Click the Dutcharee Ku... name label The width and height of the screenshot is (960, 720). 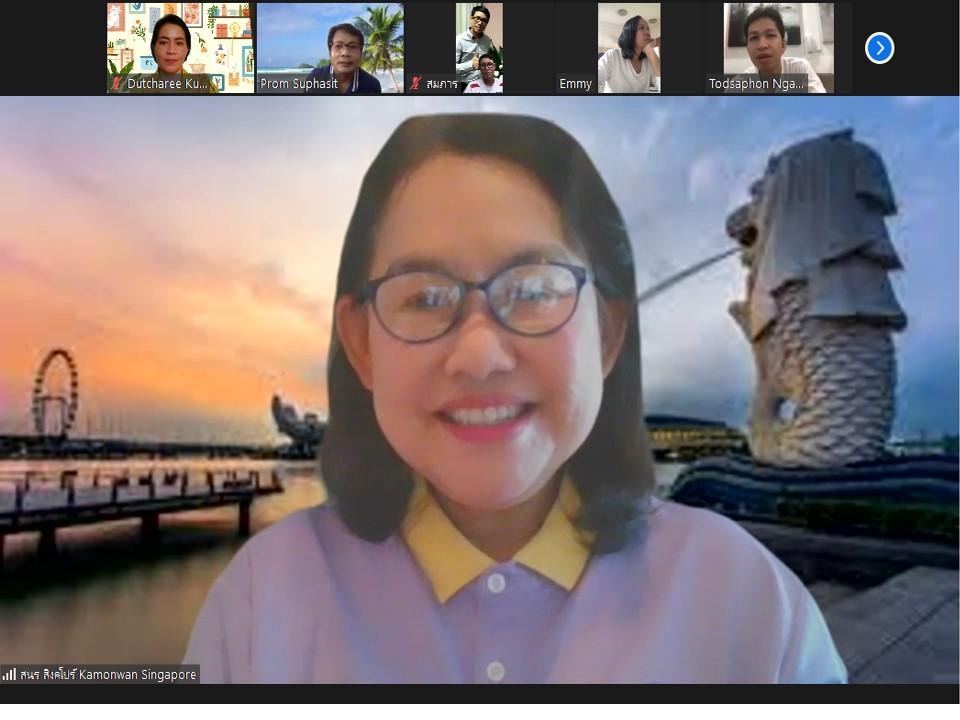click(x=167, y=84)
